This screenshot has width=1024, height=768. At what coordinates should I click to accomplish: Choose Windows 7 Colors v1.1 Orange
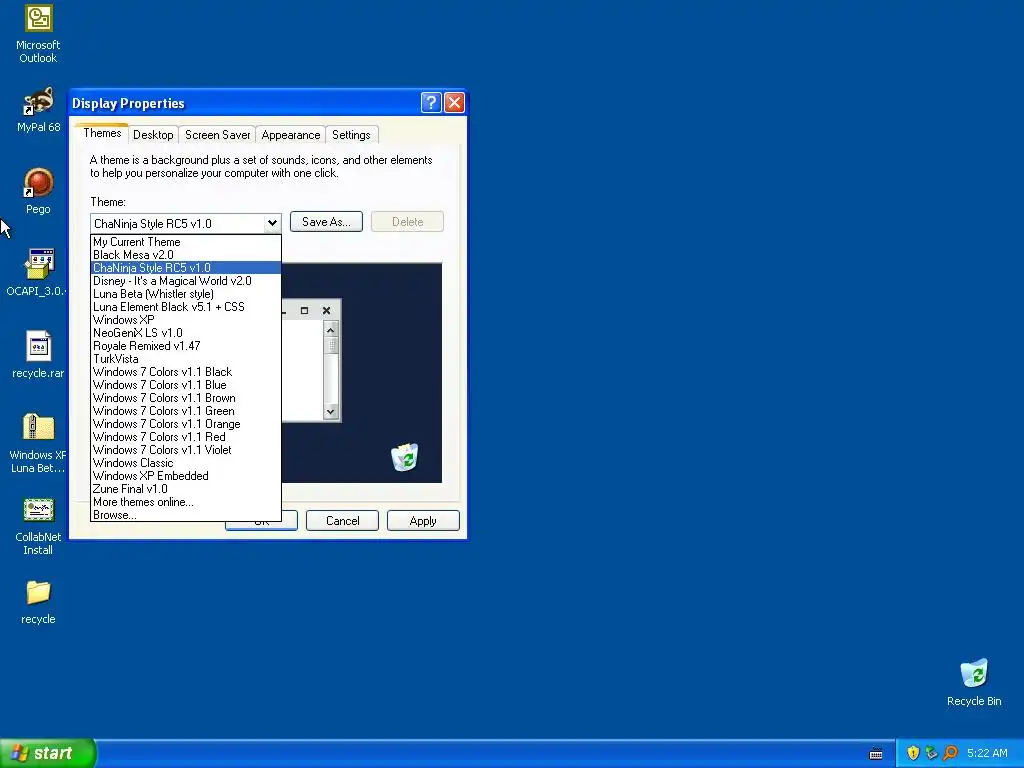[x=185, y=424]
